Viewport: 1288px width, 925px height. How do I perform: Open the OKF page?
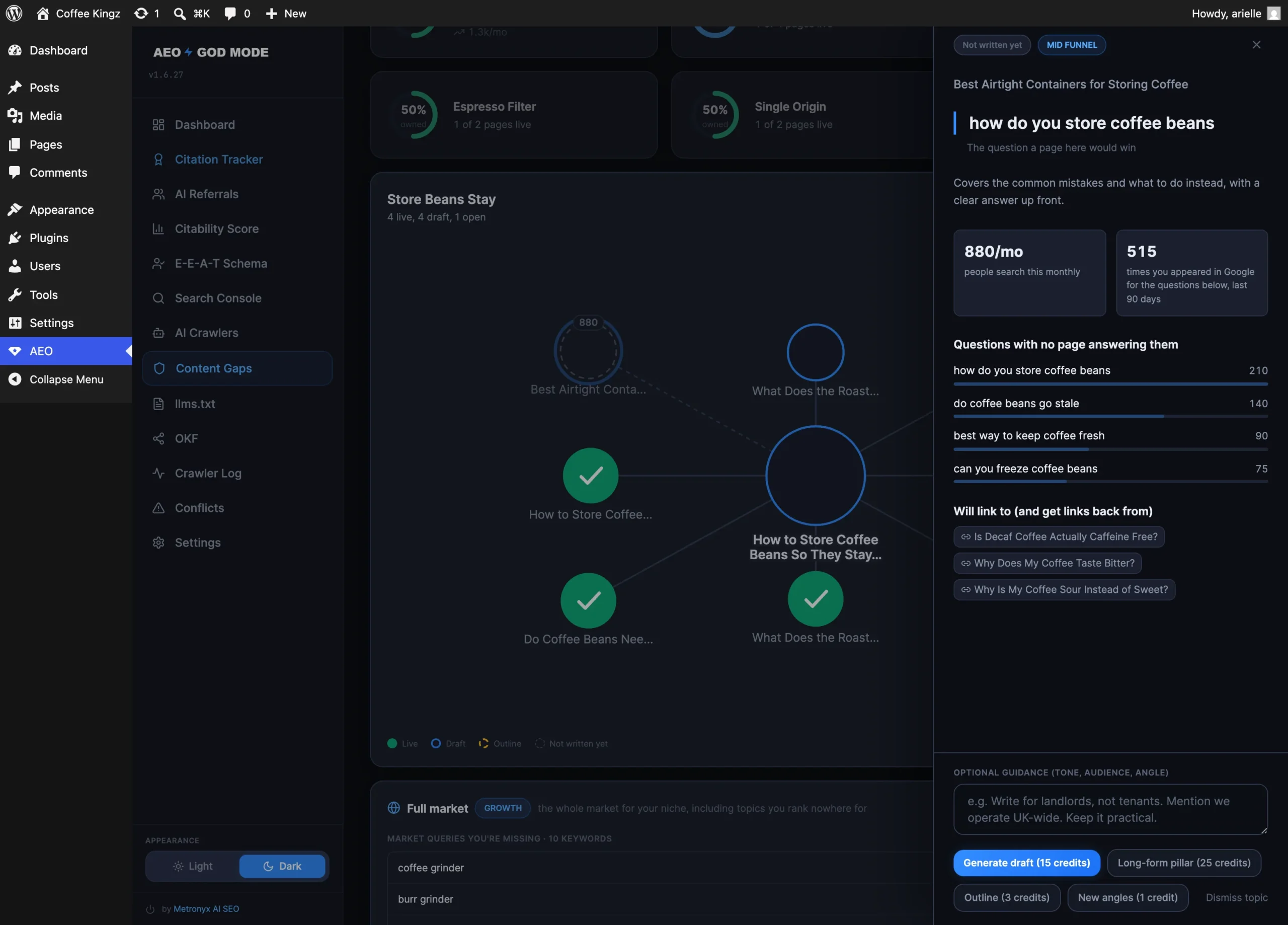(x=237, y=438)
